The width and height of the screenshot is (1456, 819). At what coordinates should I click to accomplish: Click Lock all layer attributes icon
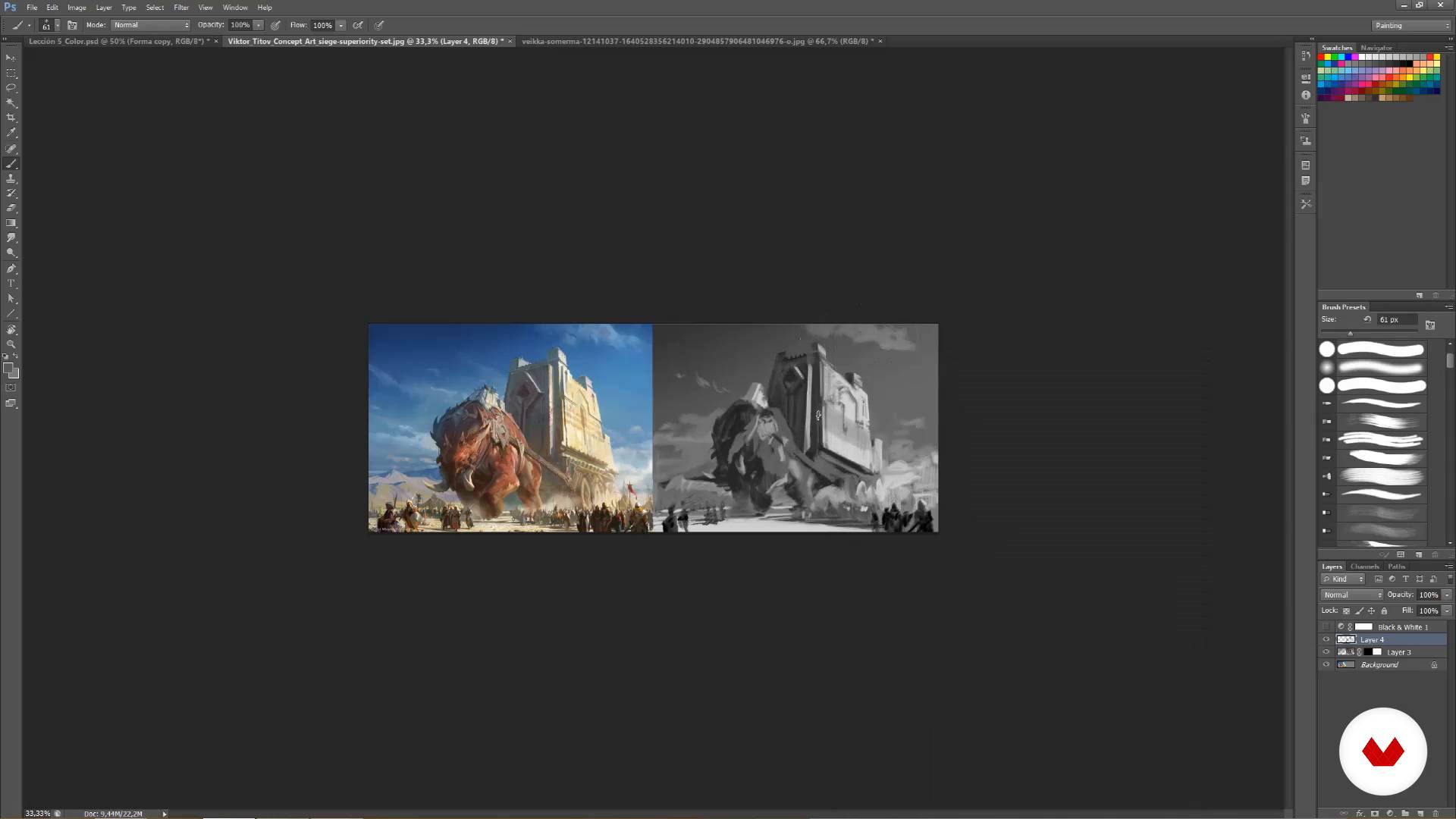[1384, 610]
